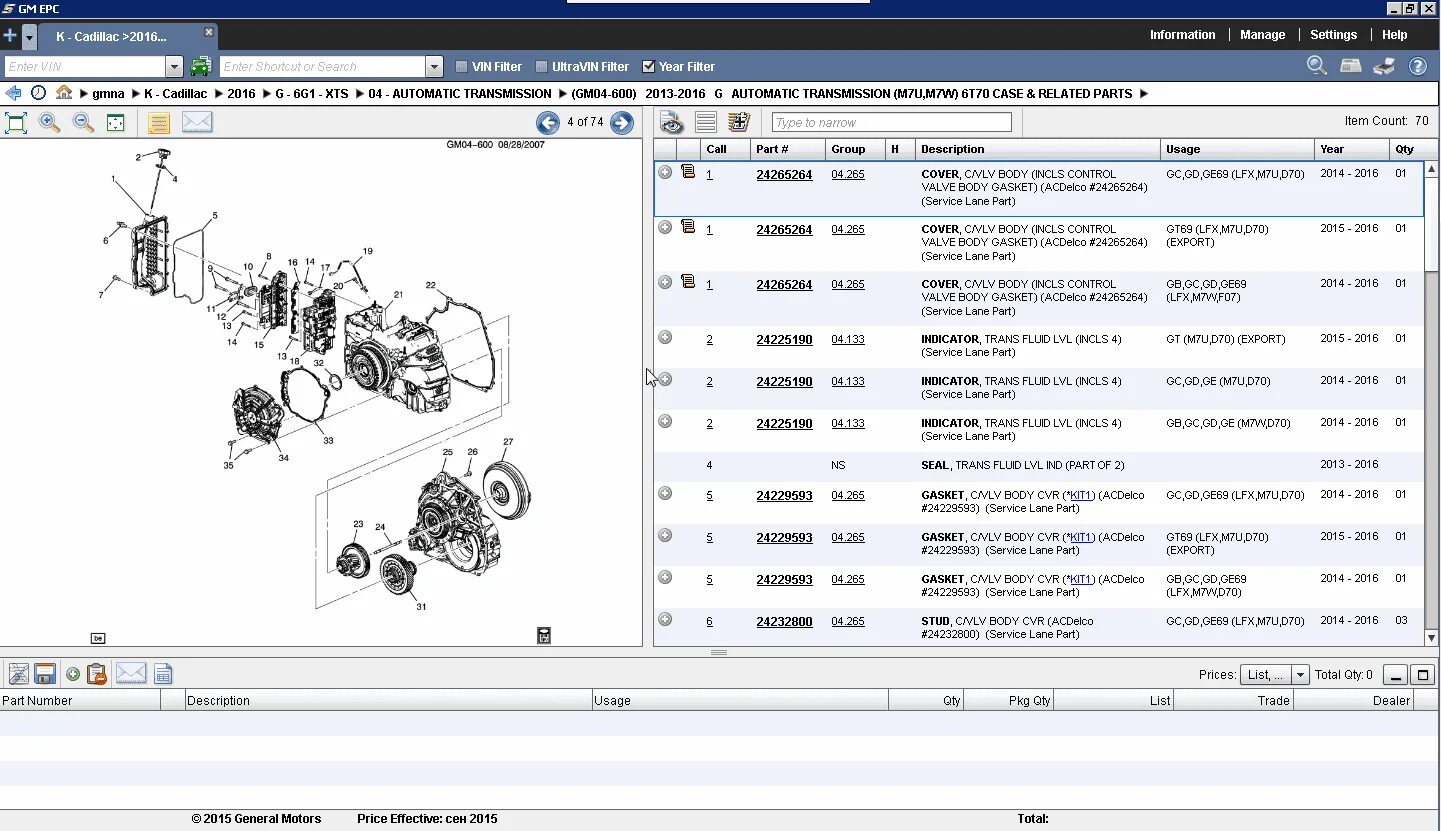Zoom out of the illustration
This screenshot has width=1441, height=831.
83,123
